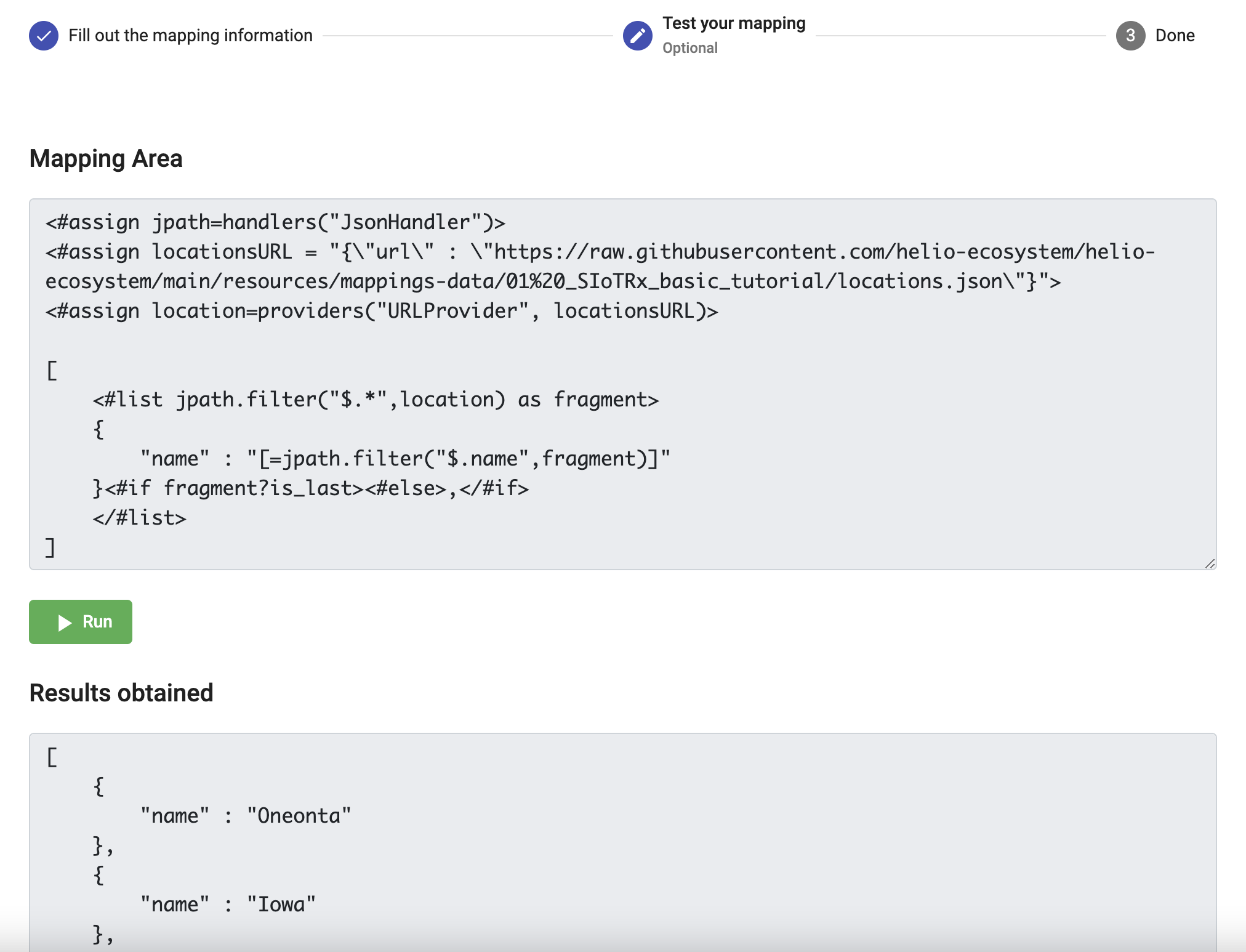
Task: Click the '"name" : "[=jpath.filter' line
Action: pos(405,459)
